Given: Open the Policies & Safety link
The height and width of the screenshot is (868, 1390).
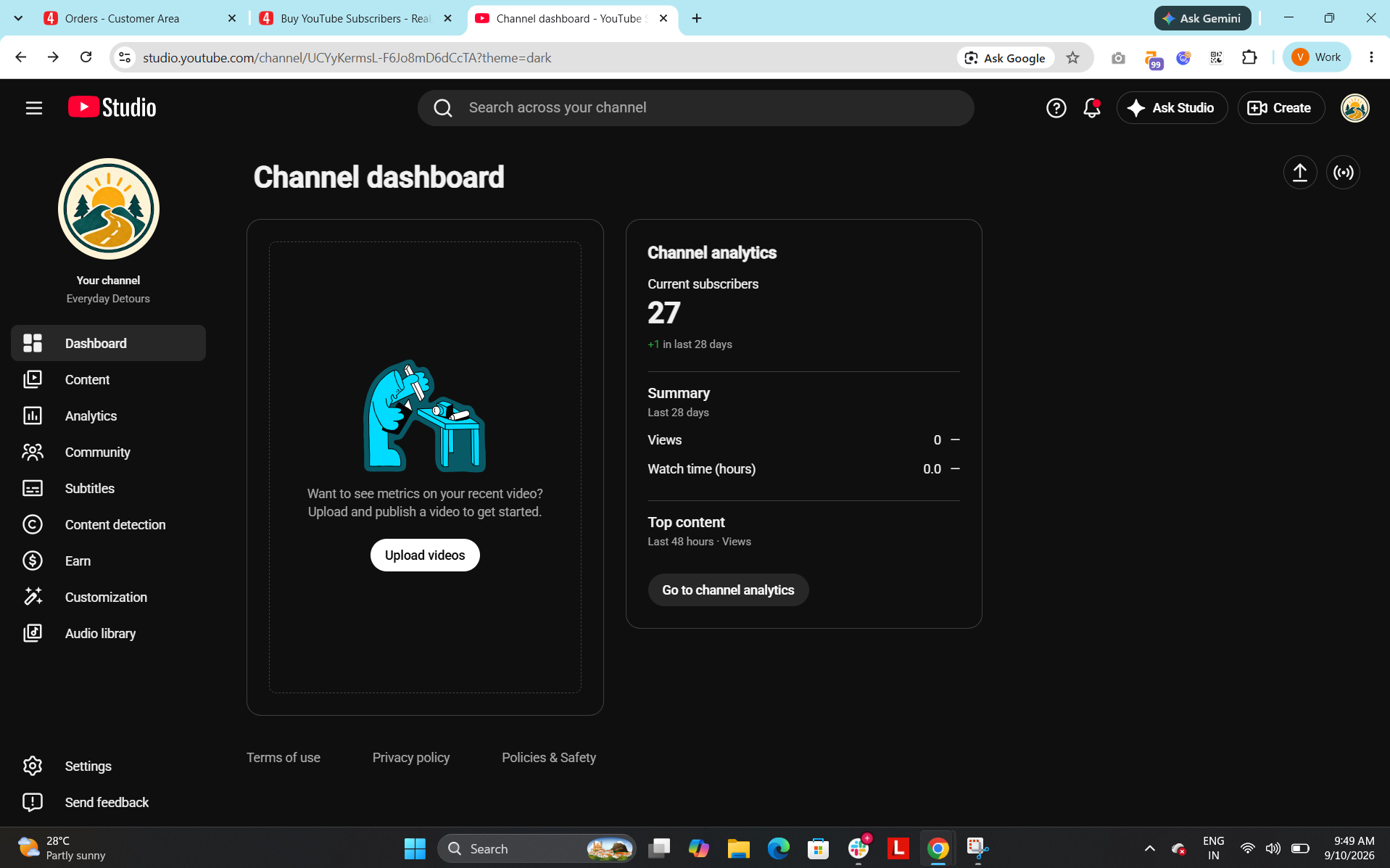Looking at the screenshot, I should click(x=549, y=757).
